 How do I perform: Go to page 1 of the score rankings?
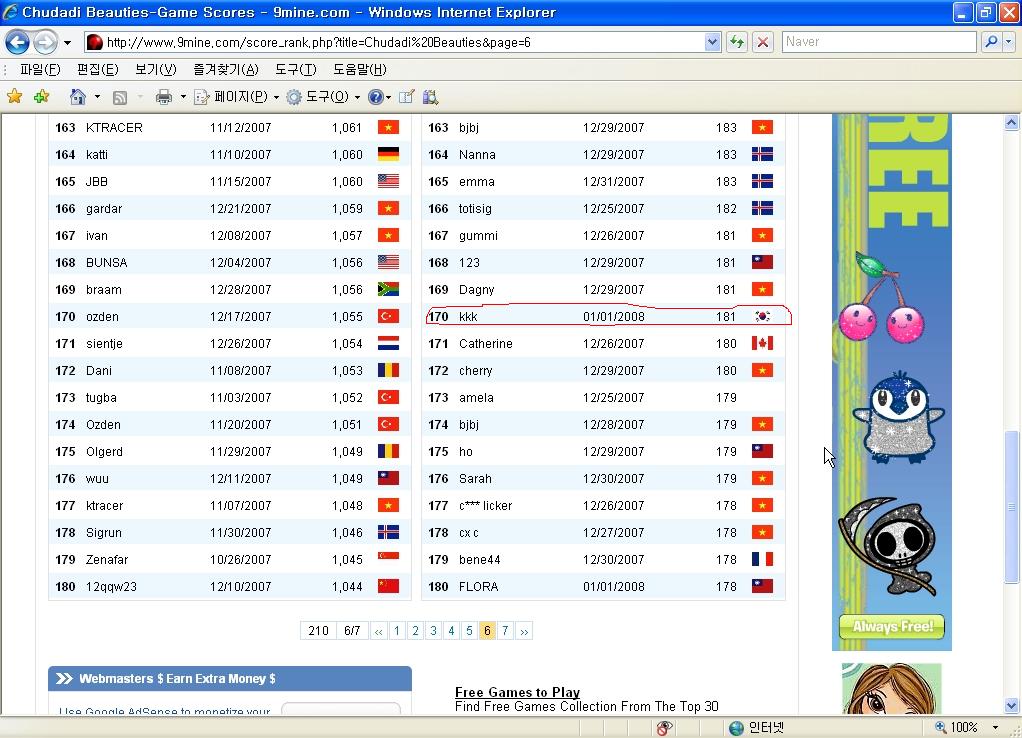[397, 631]
